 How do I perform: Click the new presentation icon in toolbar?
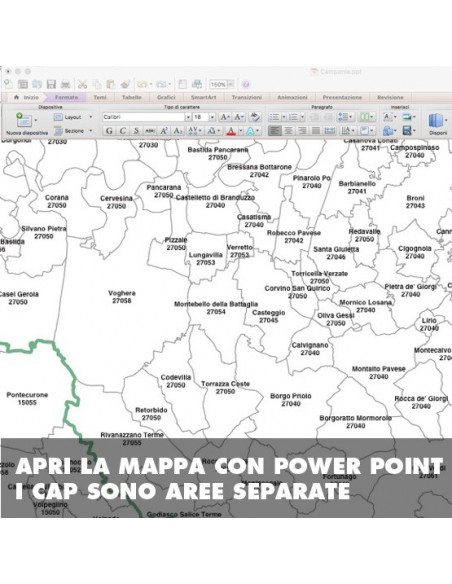8,85
